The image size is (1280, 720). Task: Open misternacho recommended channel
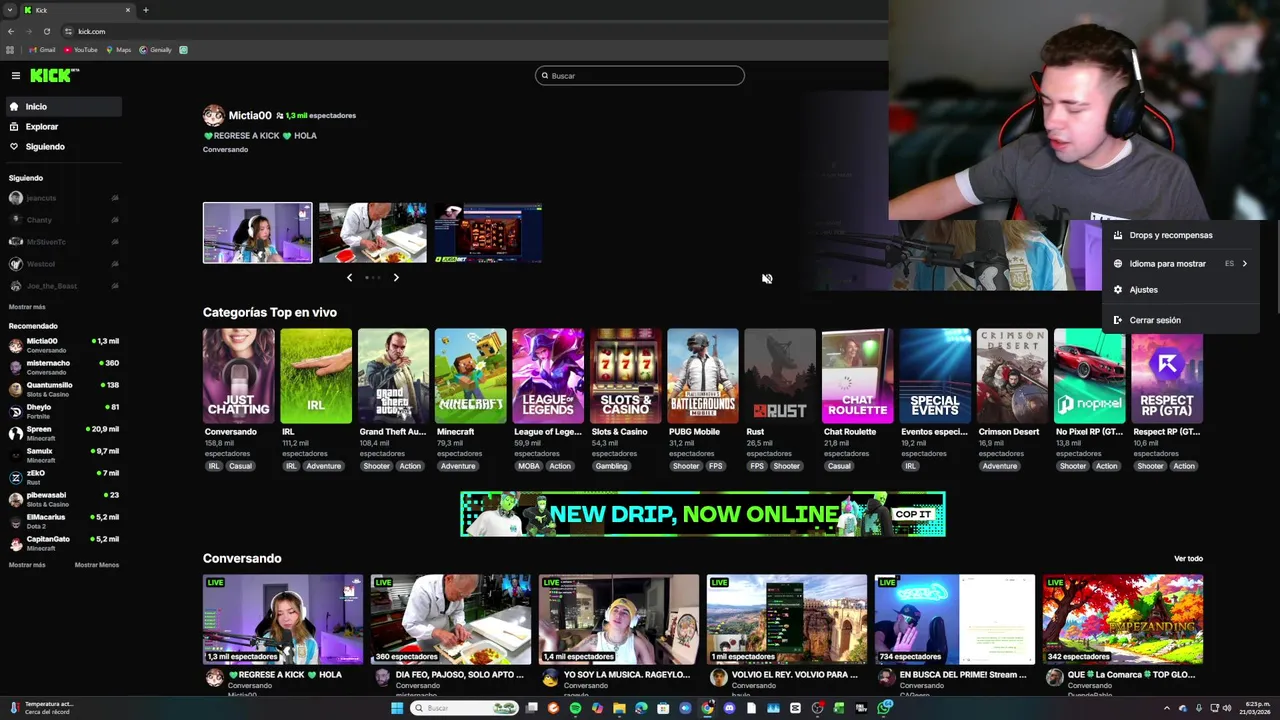coord(63,367)
